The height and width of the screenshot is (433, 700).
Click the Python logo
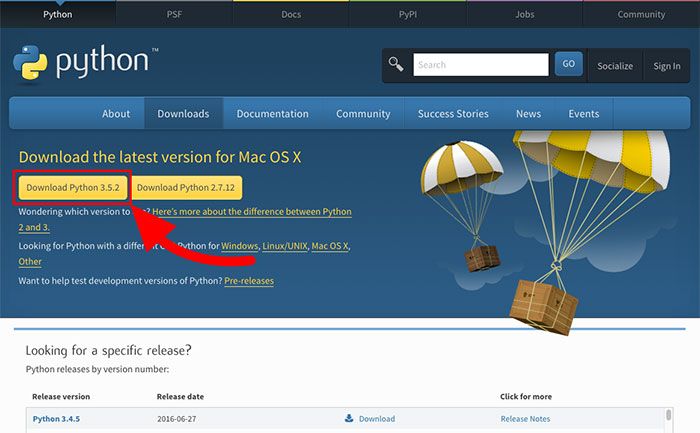tap(85, 62)
